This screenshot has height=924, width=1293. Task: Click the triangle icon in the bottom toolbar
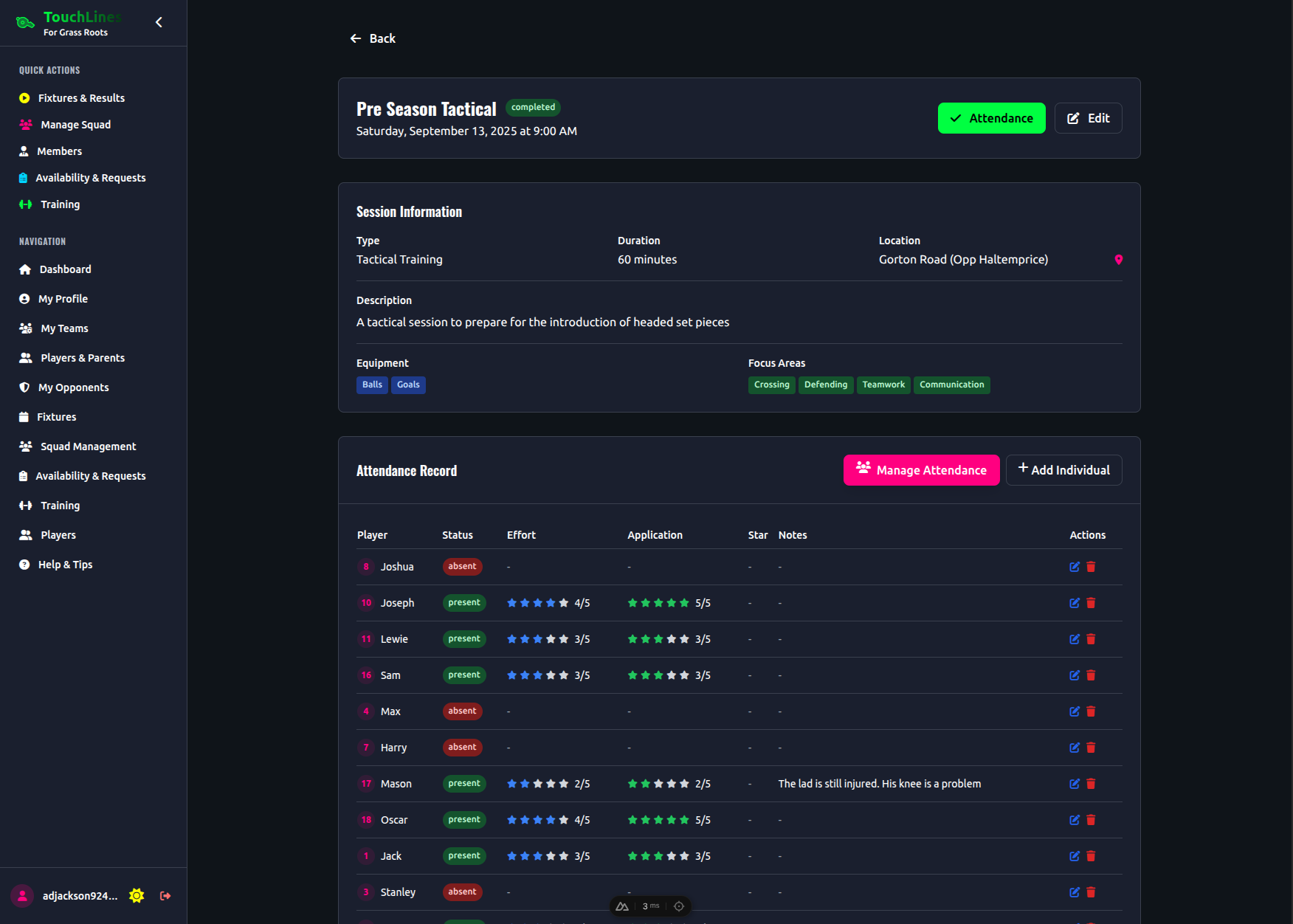coord(621,906)
